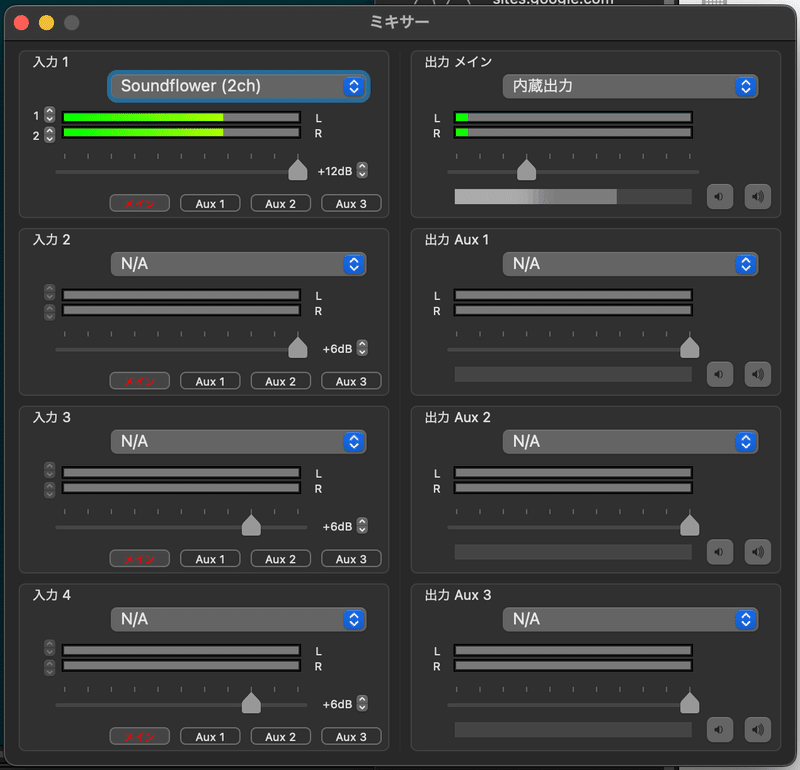Click the L channel stepper in 入力 2
The height and width of the screenshot is (770, 800).
coord(49,292)
